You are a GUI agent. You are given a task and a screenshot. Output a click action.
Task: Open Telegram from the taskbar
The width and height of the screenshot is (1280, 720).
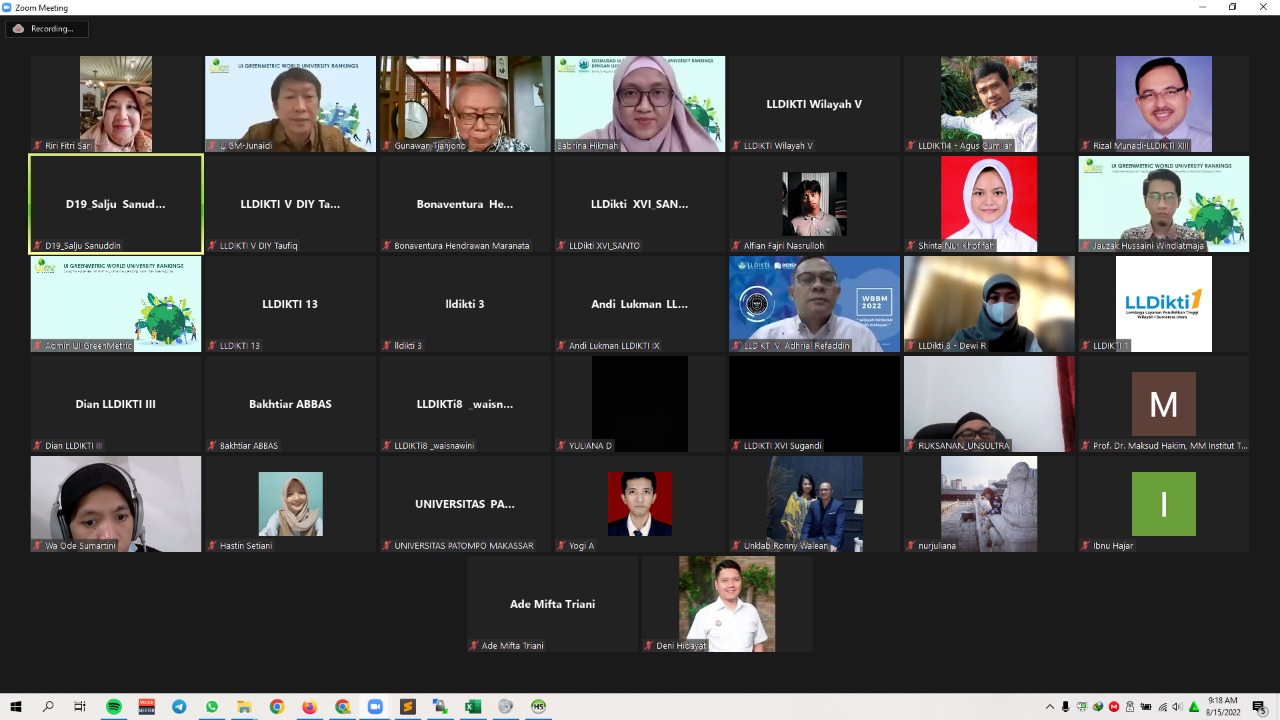(179, 707)
